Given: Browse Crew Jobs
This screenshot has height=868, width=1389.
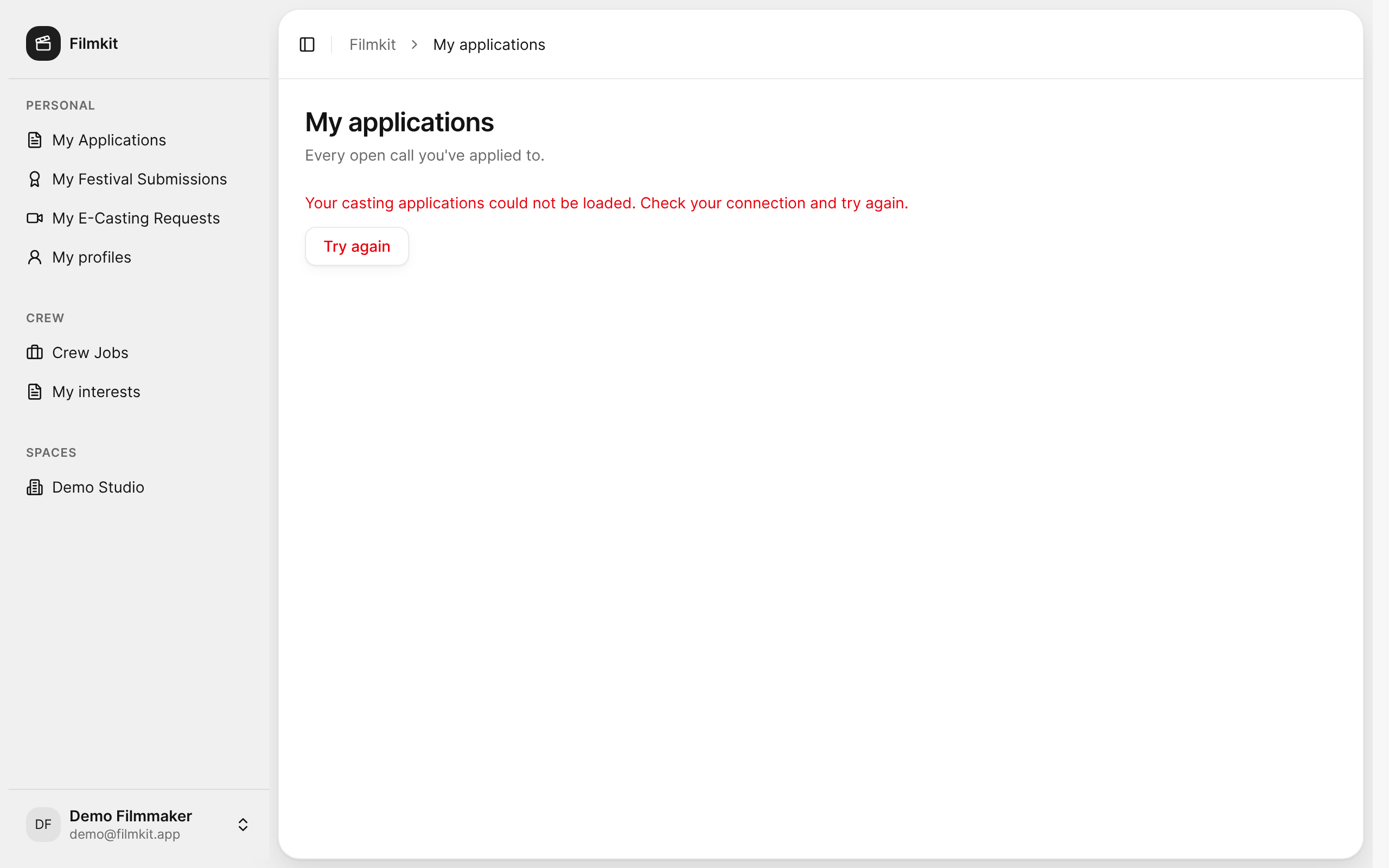Looking at the screenshot, I should click(x=139, y=353).
